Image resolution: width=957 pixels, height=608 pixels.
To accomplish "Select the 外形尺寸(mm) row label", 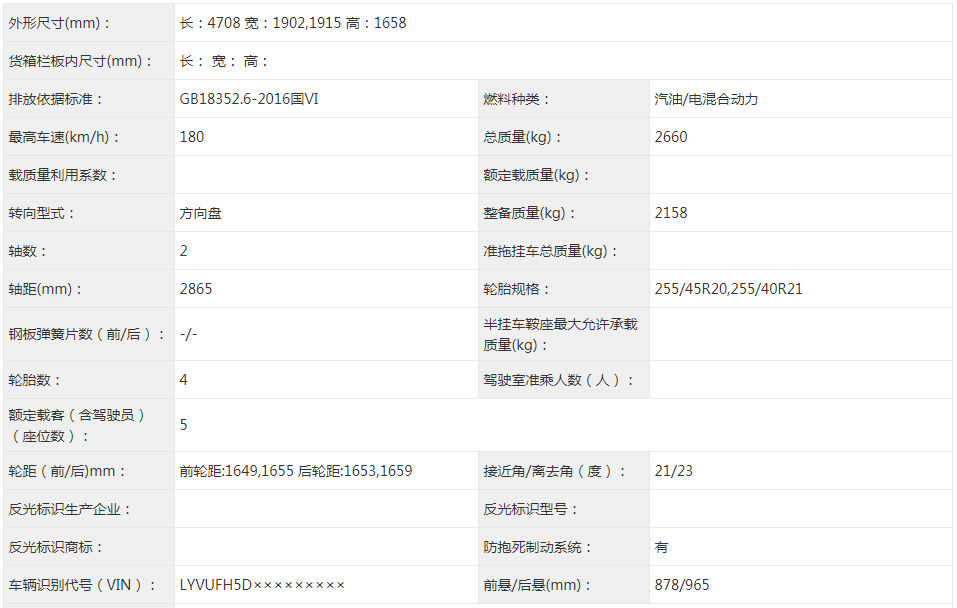I will click(58, 23).
